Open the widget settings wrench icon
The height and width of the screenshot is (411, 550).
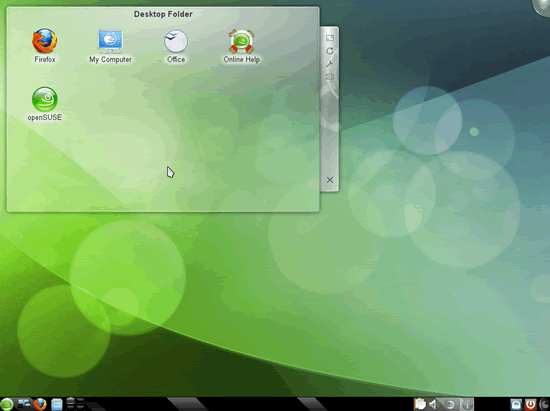330,64
